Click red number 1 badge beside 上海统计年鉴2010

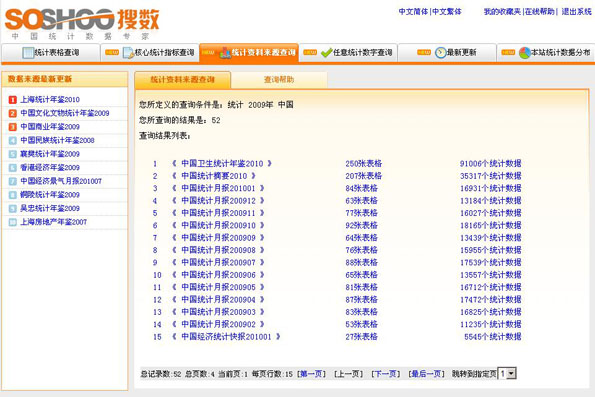(x=13, y=100)
